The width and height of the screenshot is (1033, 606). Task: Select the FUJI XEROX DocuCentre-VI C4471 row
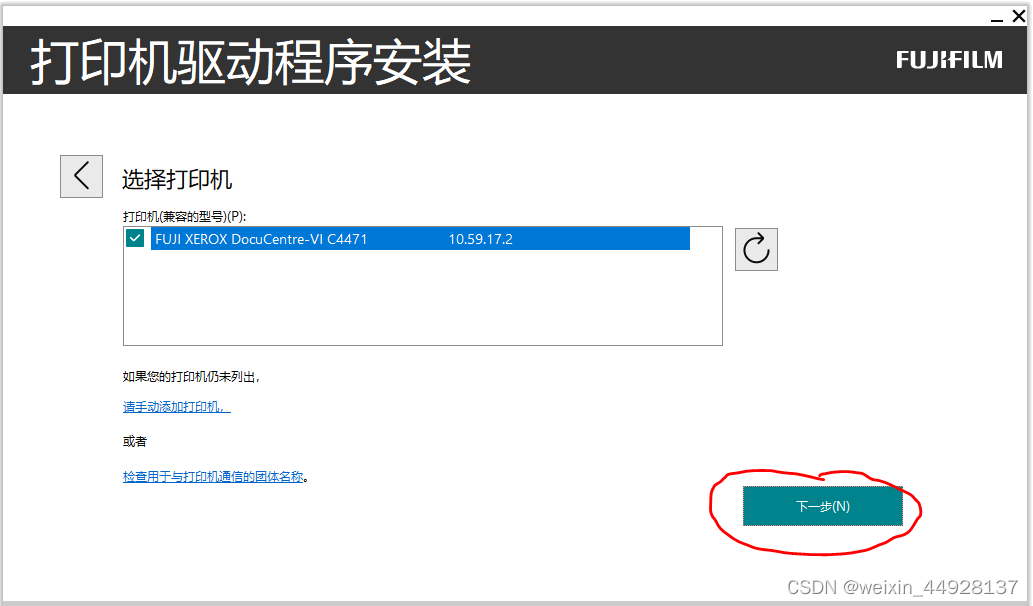pos(420,239)
